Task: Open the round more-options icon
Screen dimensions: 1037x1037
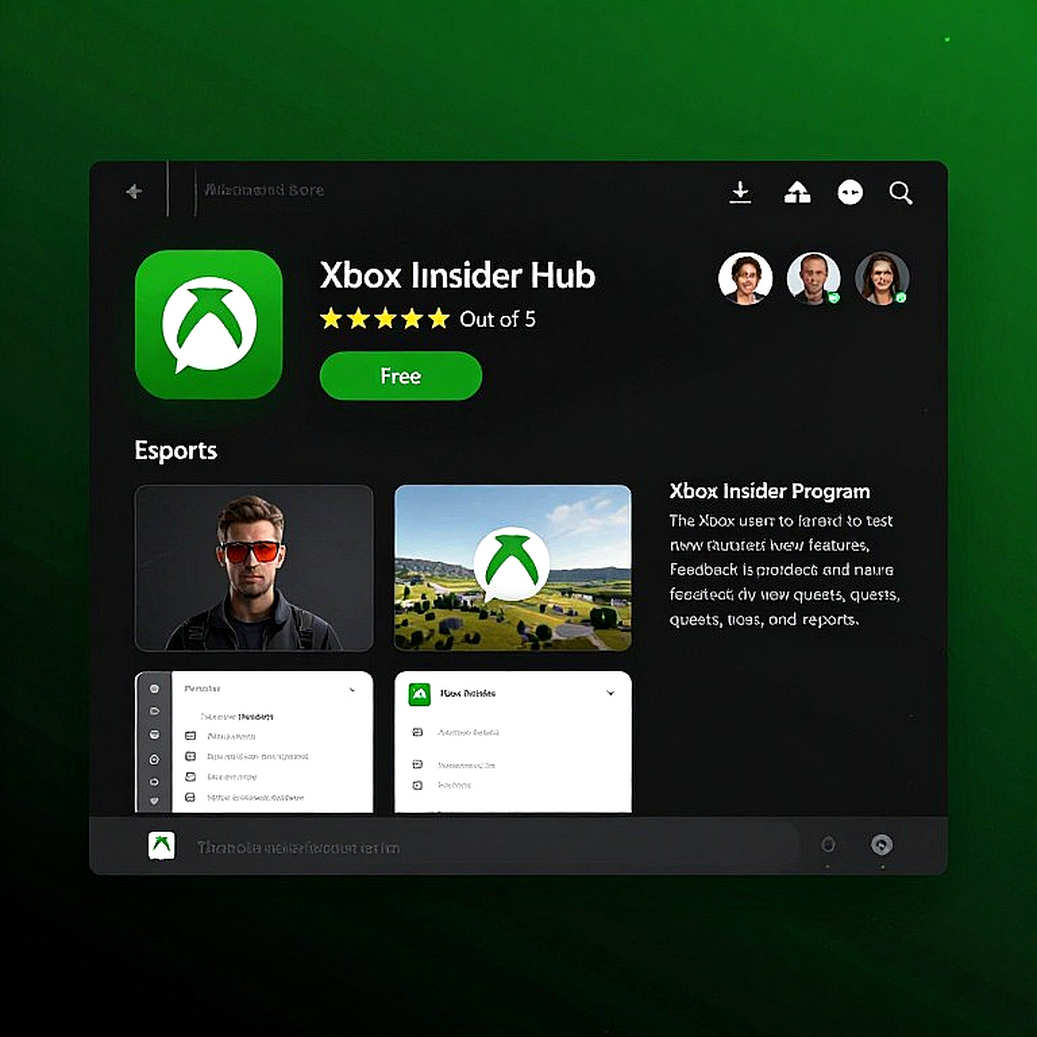Action: click(850, 192)
